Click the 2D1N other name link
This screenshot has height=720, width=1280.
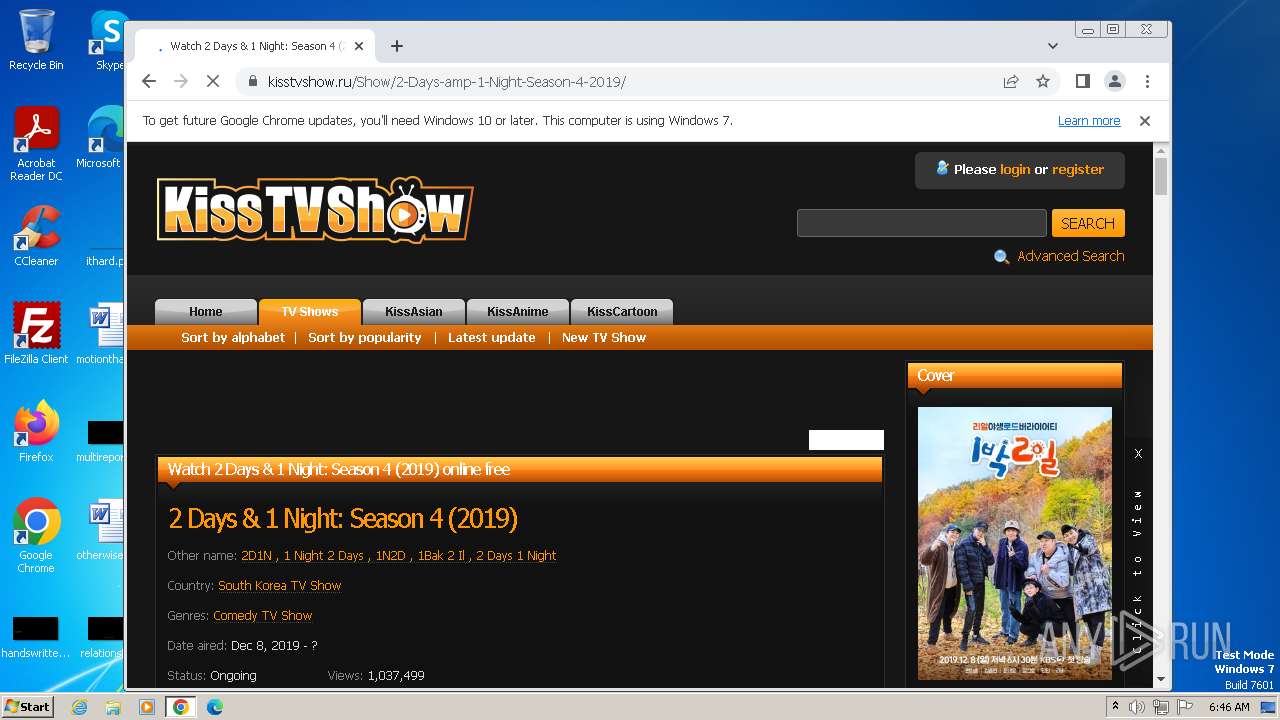[257, 555]
